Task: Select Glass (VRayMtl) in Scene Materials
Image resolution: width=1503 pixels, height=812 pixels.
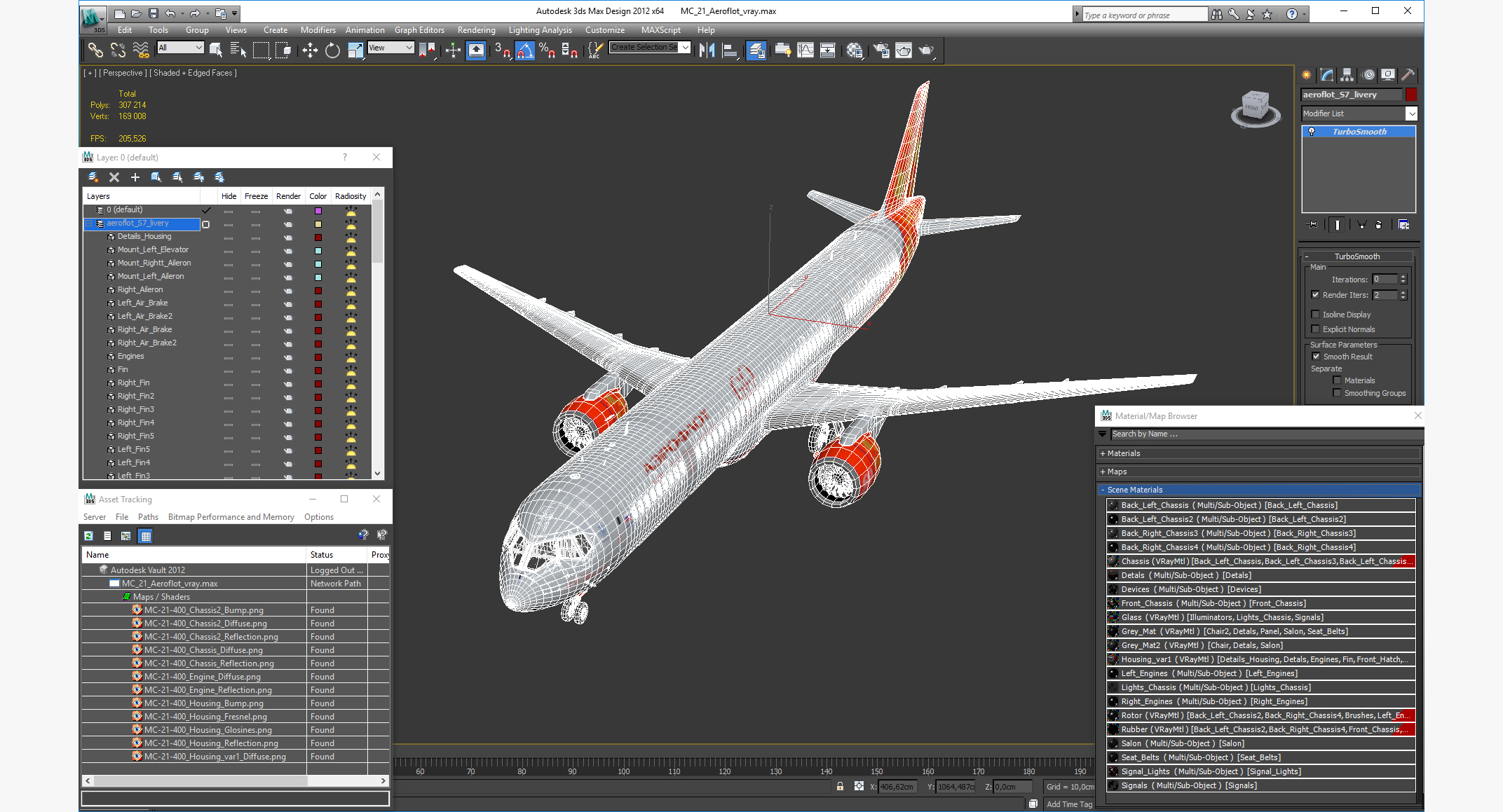Action: [x=1261, y=617]
